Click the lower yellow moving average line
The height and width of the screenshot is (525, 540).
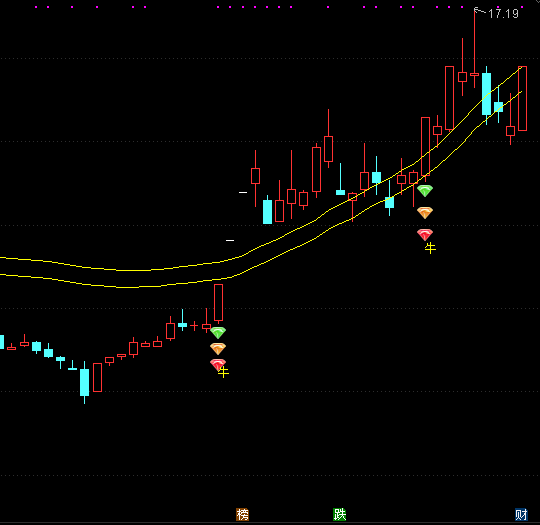pyautogui.click(x=138, y=287)
